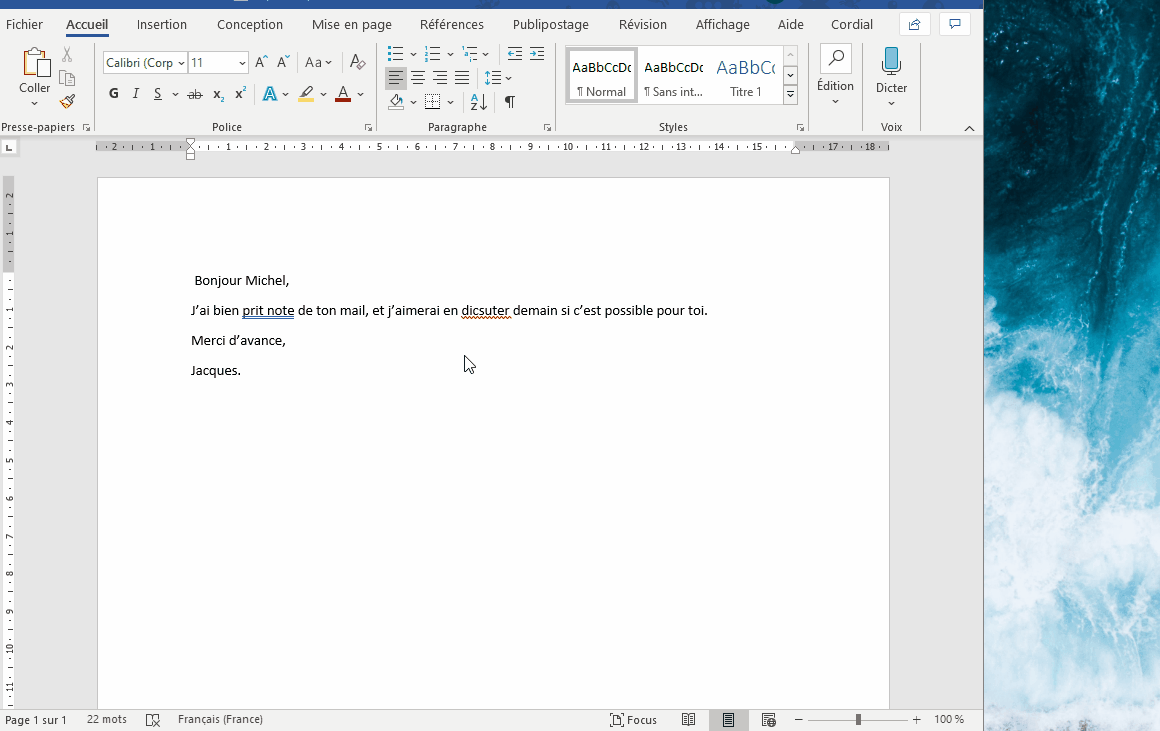Toggle italic formatting
This screenshot has width=1160, height=731.
pos(136,94)
